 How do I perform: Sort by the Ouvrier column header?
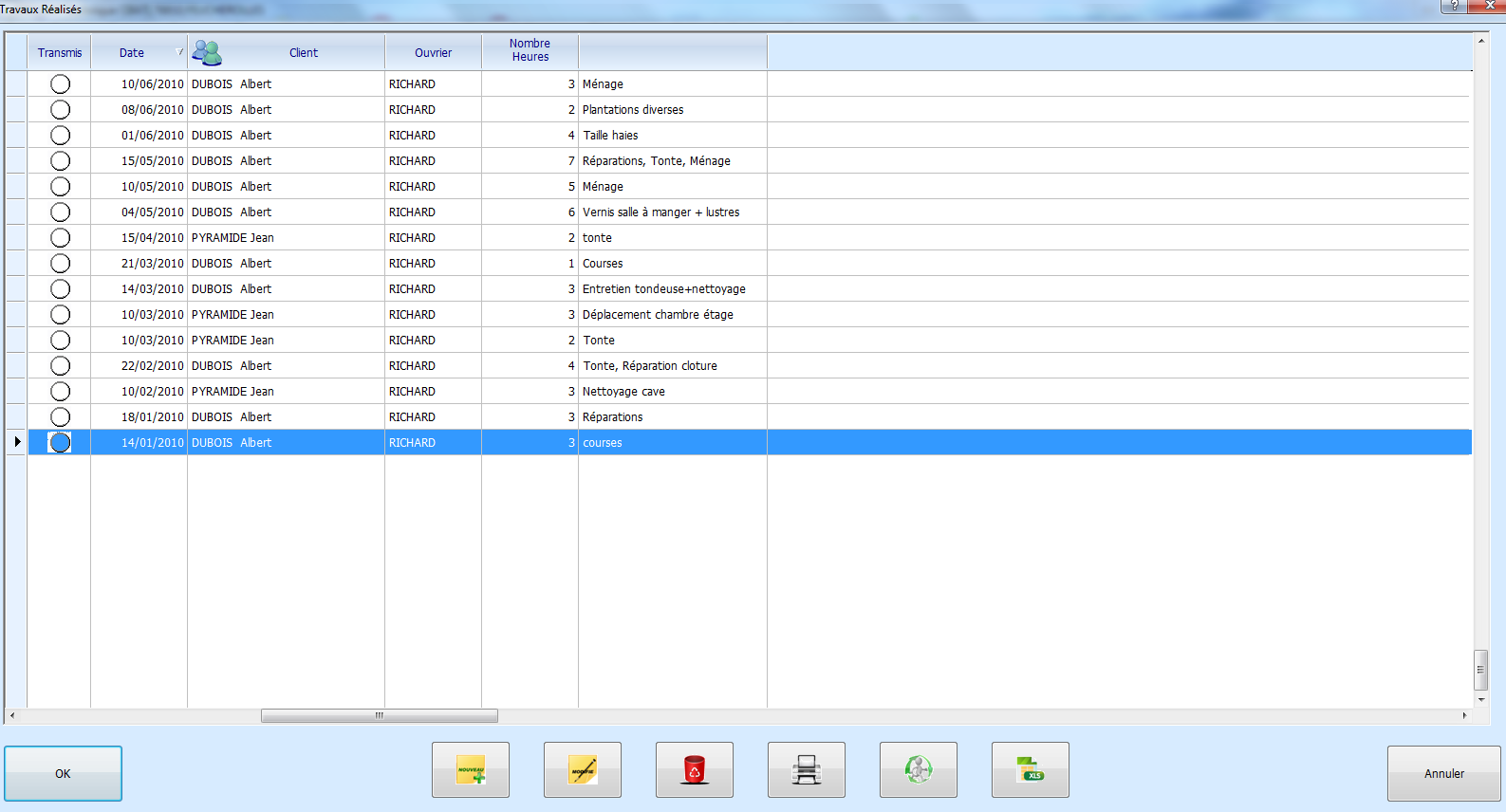pos(433,53)
